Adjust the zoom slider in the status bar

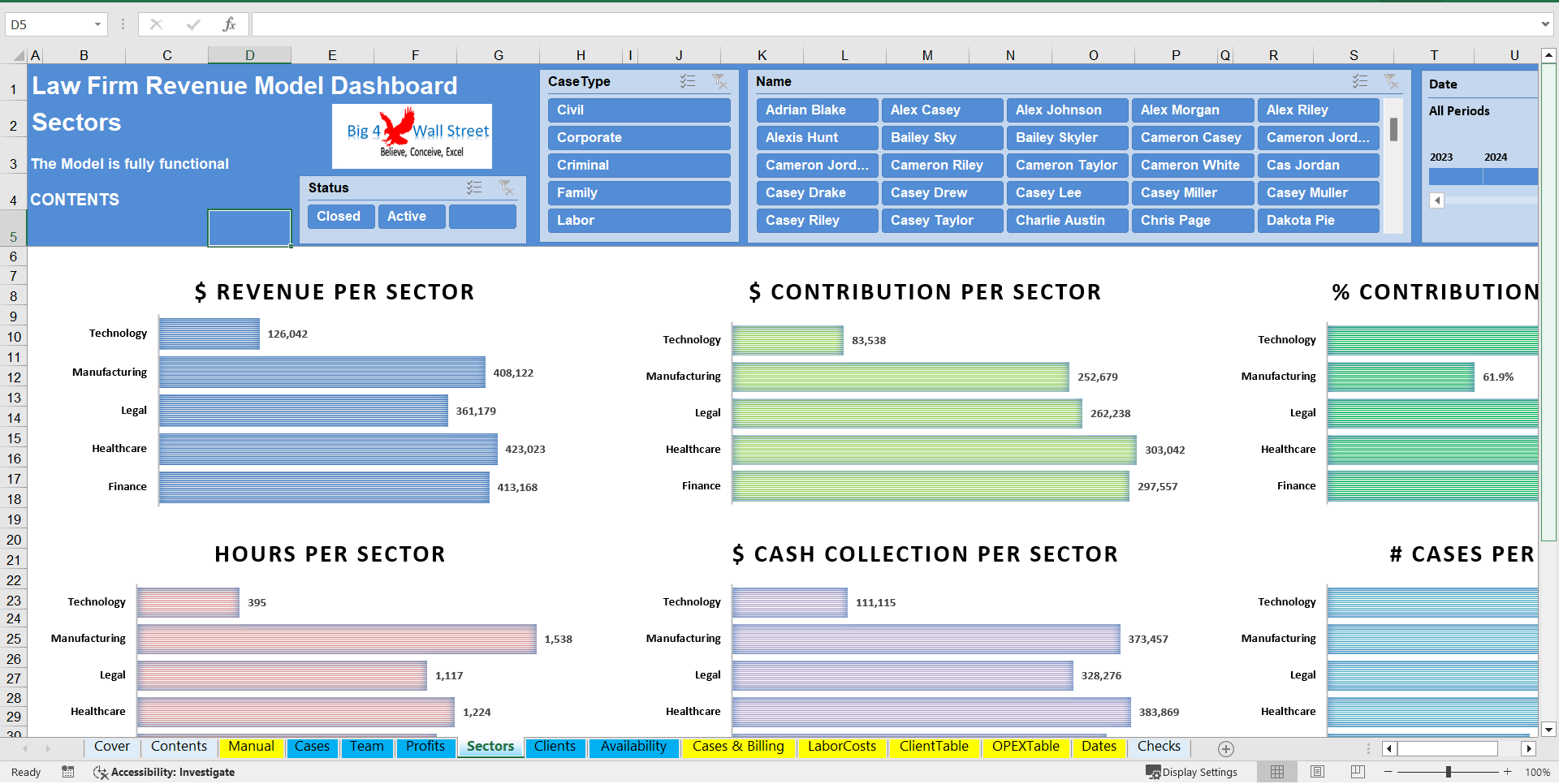tap(1449, 772)
